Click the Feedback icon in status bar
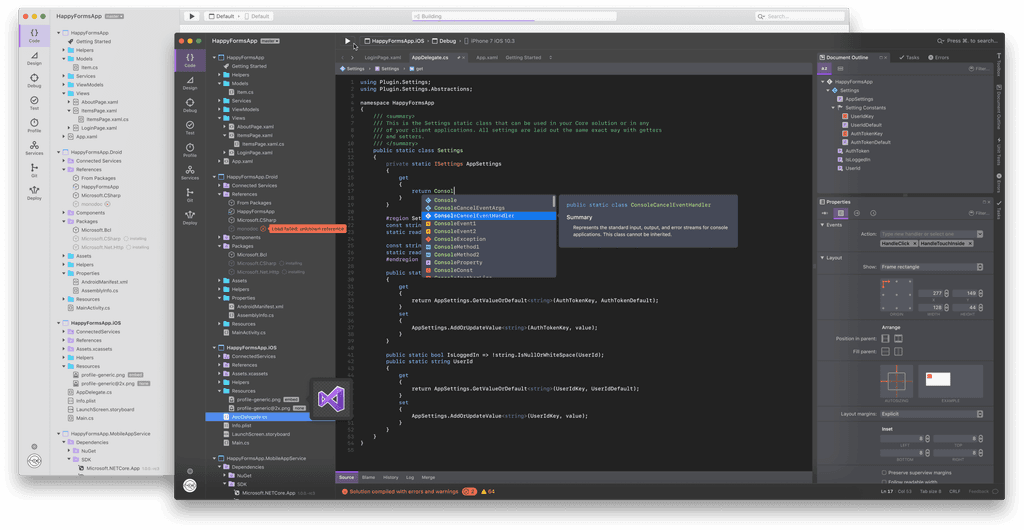 click(995, 491)
